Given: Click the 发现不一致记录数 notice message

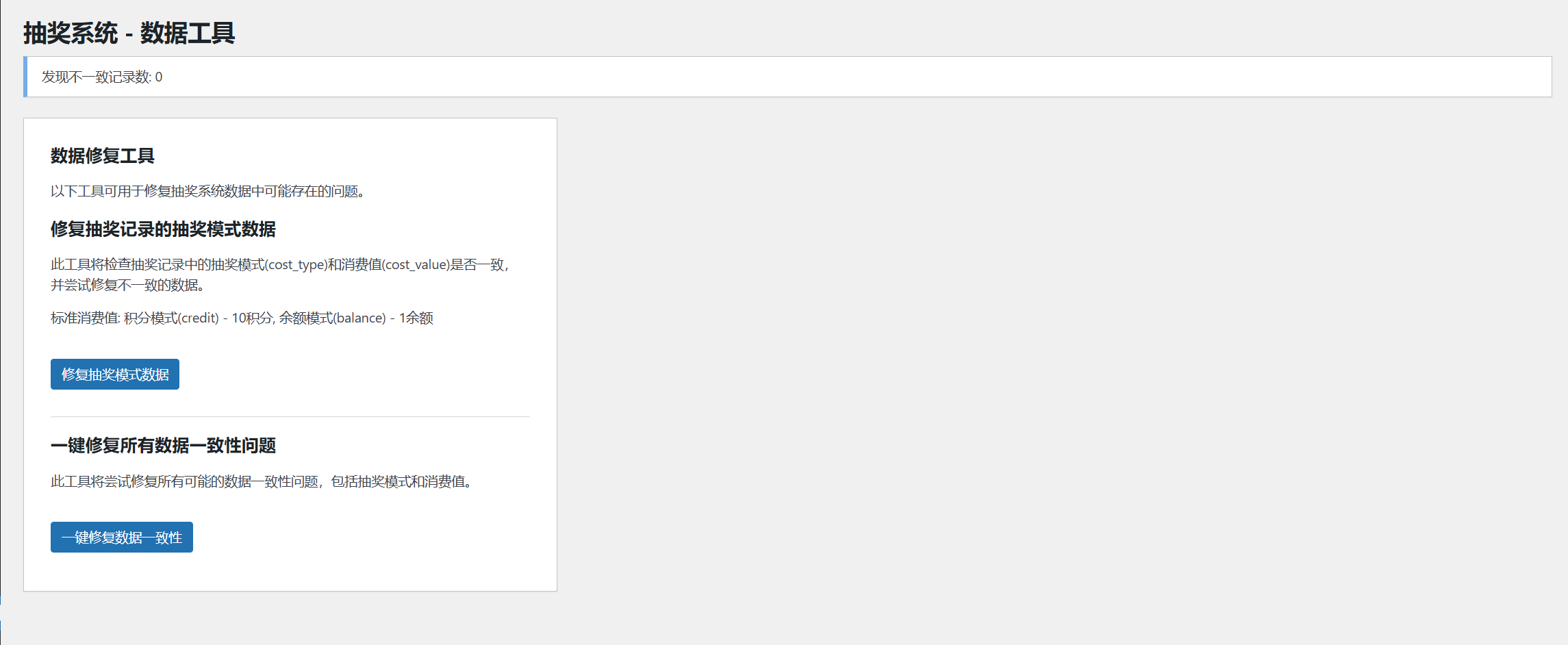Looking at the screenshot, I should coord(102,77).
